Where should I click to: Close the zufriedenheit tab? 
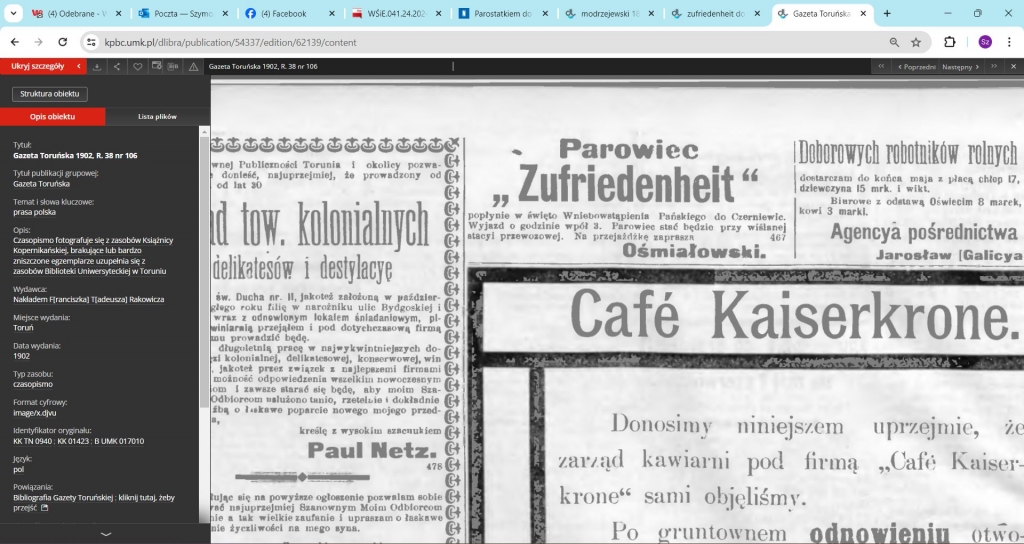point(757,13)
